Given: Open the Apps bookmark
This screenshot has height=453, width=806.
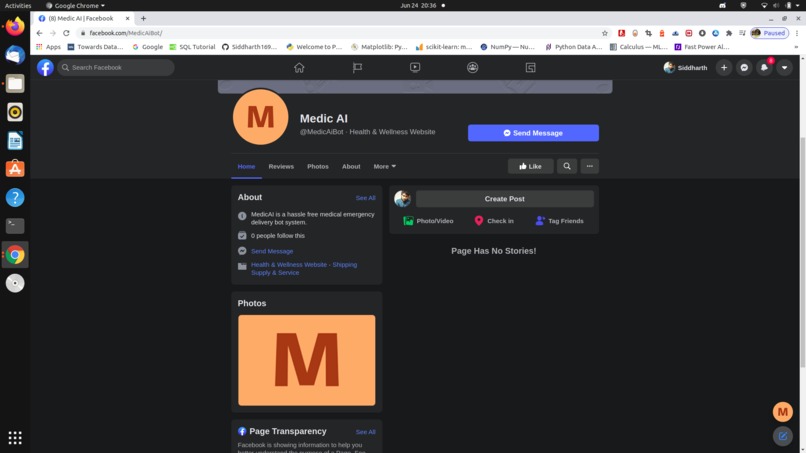Looking at the screenshot, I should [x=48, y=47].
